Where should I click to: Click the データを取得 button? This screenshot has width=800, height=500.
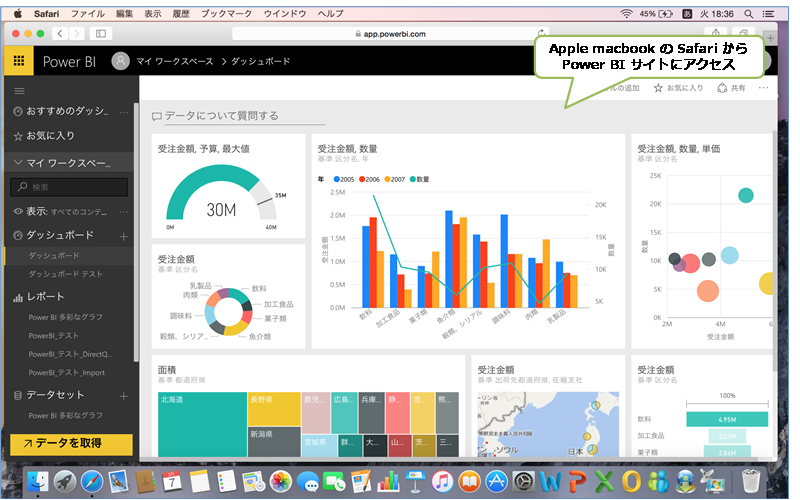(71, 444)
